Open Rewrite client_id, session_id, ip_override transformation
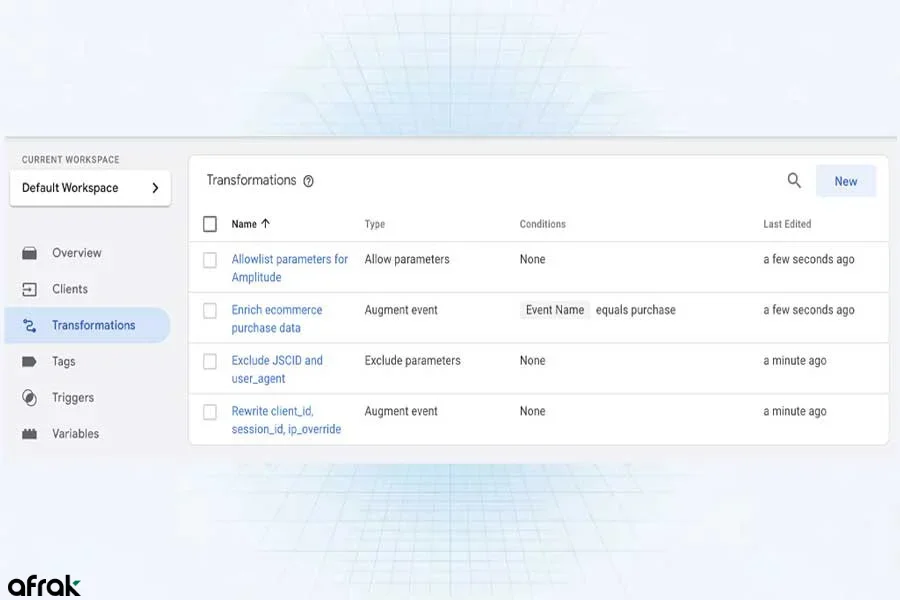Viewport: 900px width, 600px height. [286, 420]
